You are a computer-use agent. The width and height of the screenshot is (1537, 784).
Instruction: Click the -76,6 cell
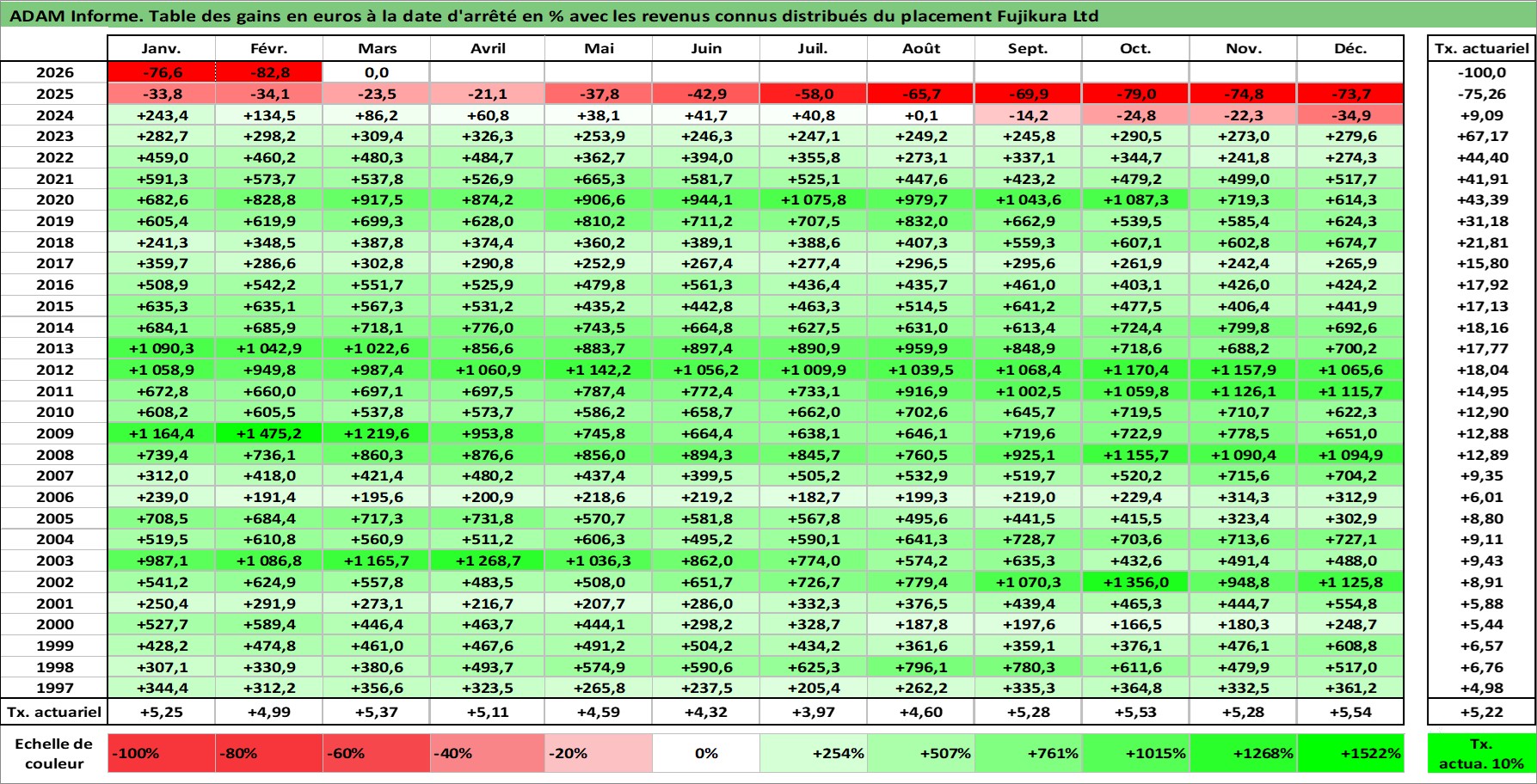162,72
